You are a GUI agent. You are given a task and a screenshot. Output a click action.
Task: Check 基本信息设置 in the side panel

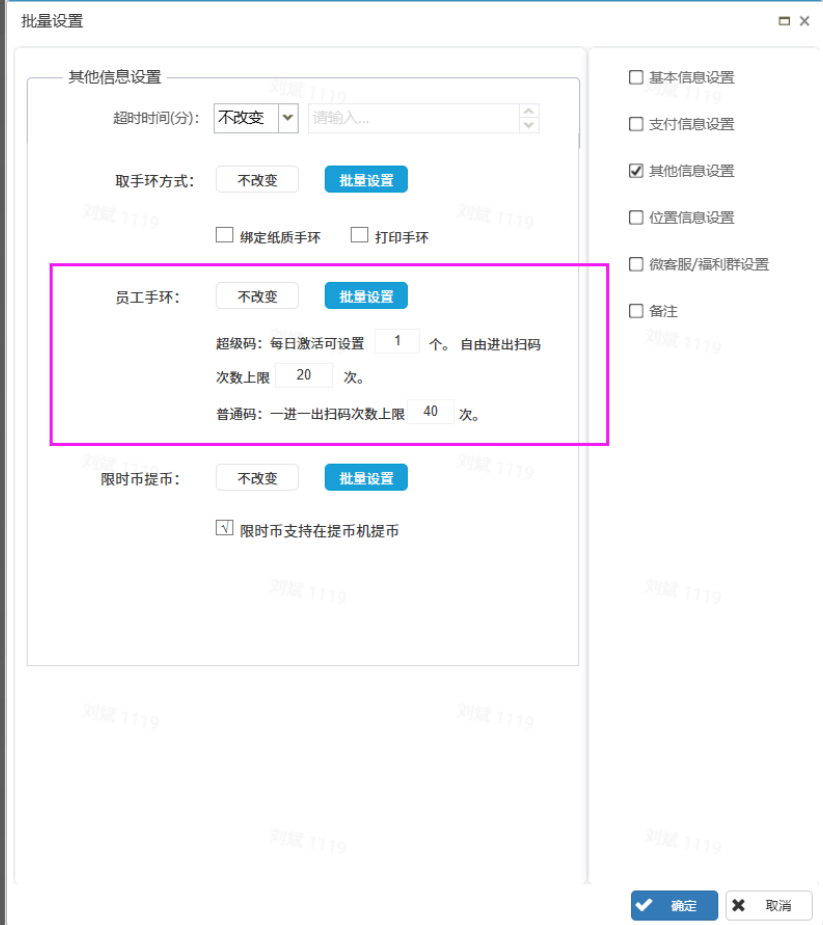tap(636, 77)
